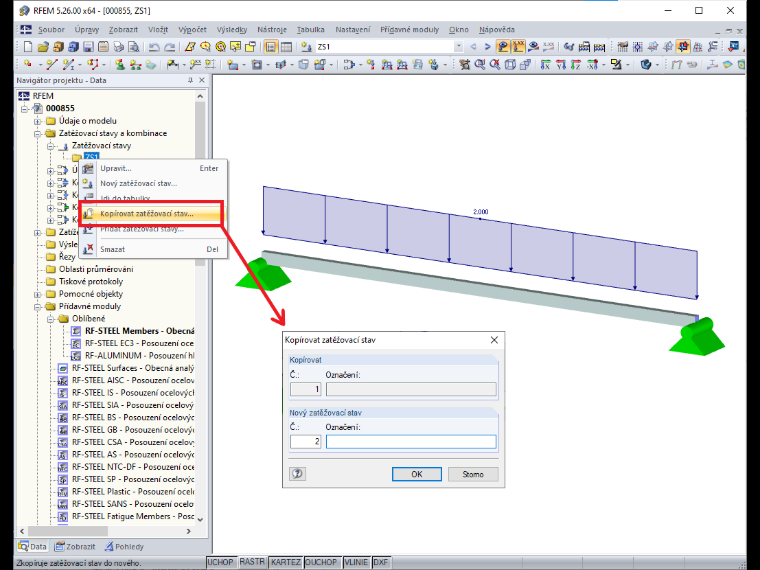Image resolution: width=760 pixels, height=570 pixels.
Task: Collapse Zatěžovací stavy a kombinace folder
Action: [x=37, y=133]
